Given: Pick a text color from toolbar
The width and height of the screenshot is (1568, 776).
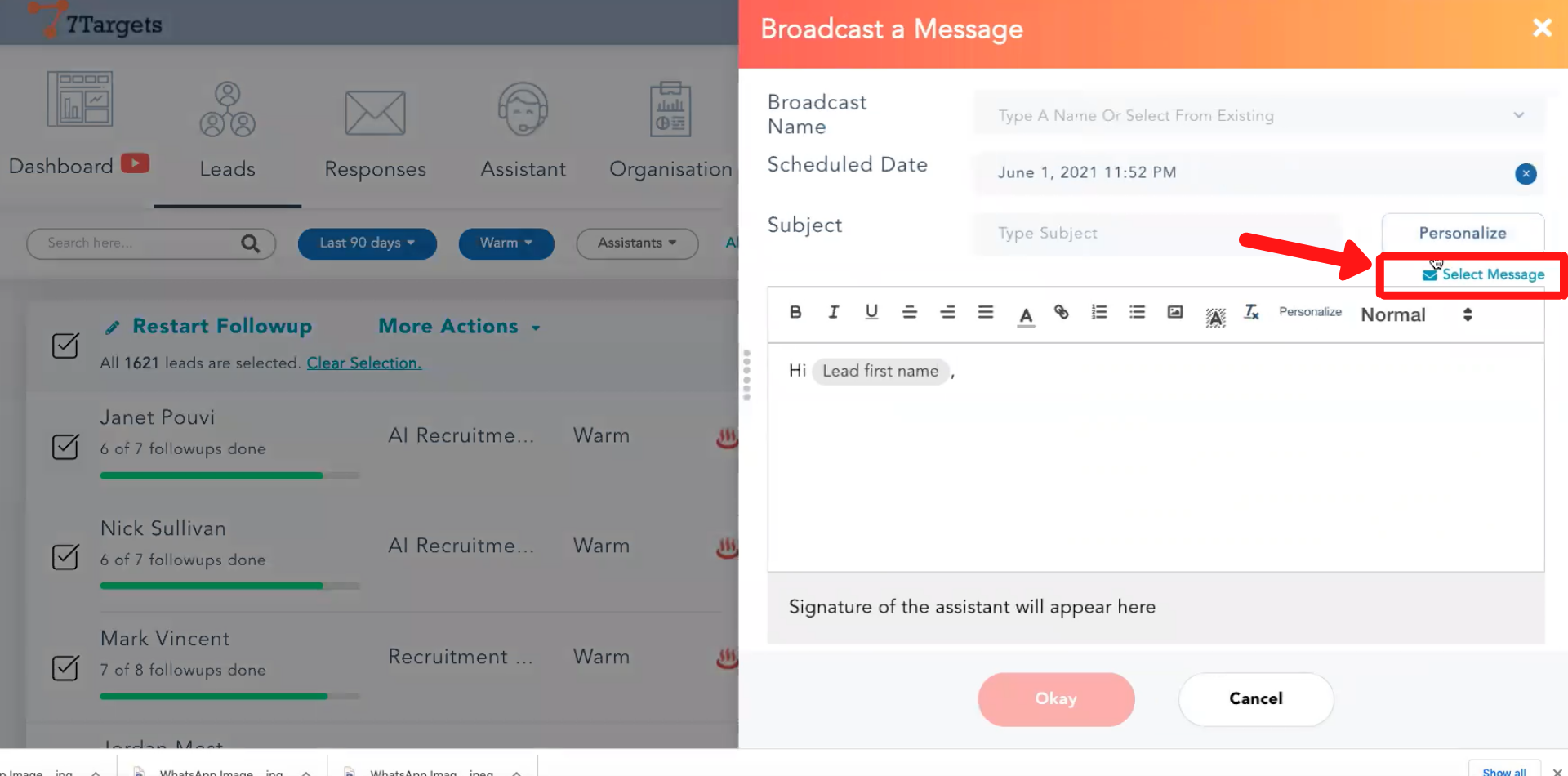Looking at the screenshot, I should point(1026,314).
